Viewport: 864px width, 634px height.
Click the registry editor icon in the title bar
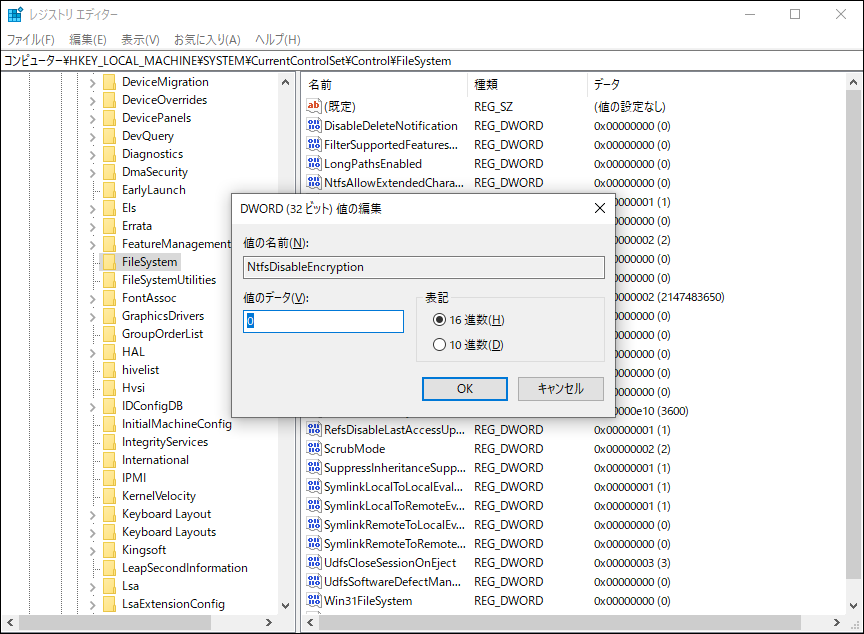tap(14, 13)
